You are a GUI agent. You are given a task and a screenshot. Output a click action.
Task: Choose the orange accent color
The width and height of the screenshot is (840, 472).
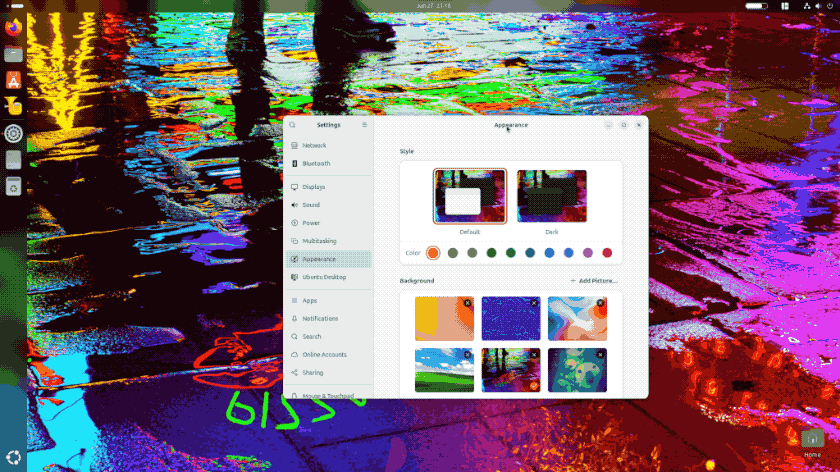coord(433,253)
